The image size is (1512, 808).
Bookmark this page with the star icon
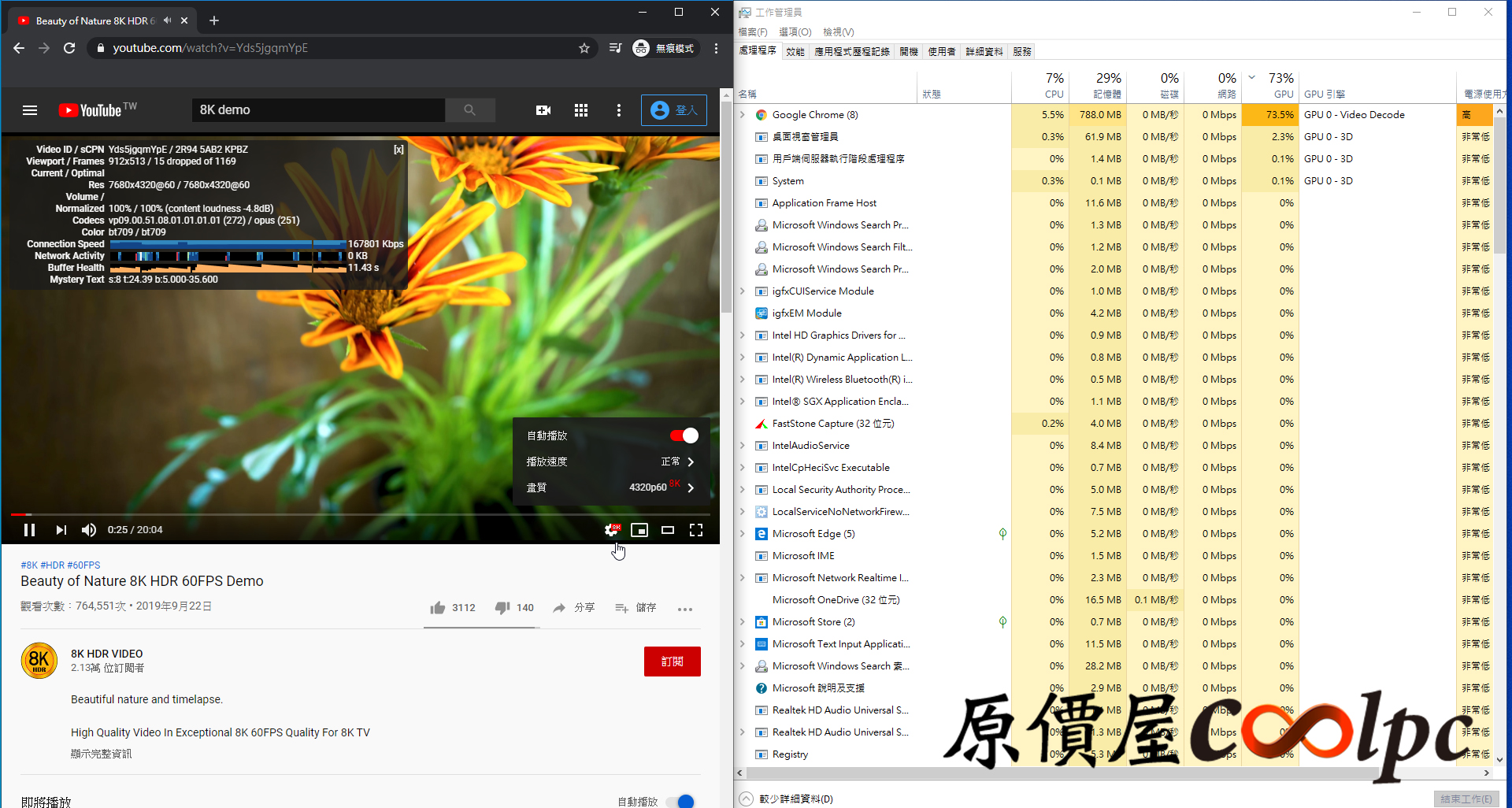pos(584,48)
